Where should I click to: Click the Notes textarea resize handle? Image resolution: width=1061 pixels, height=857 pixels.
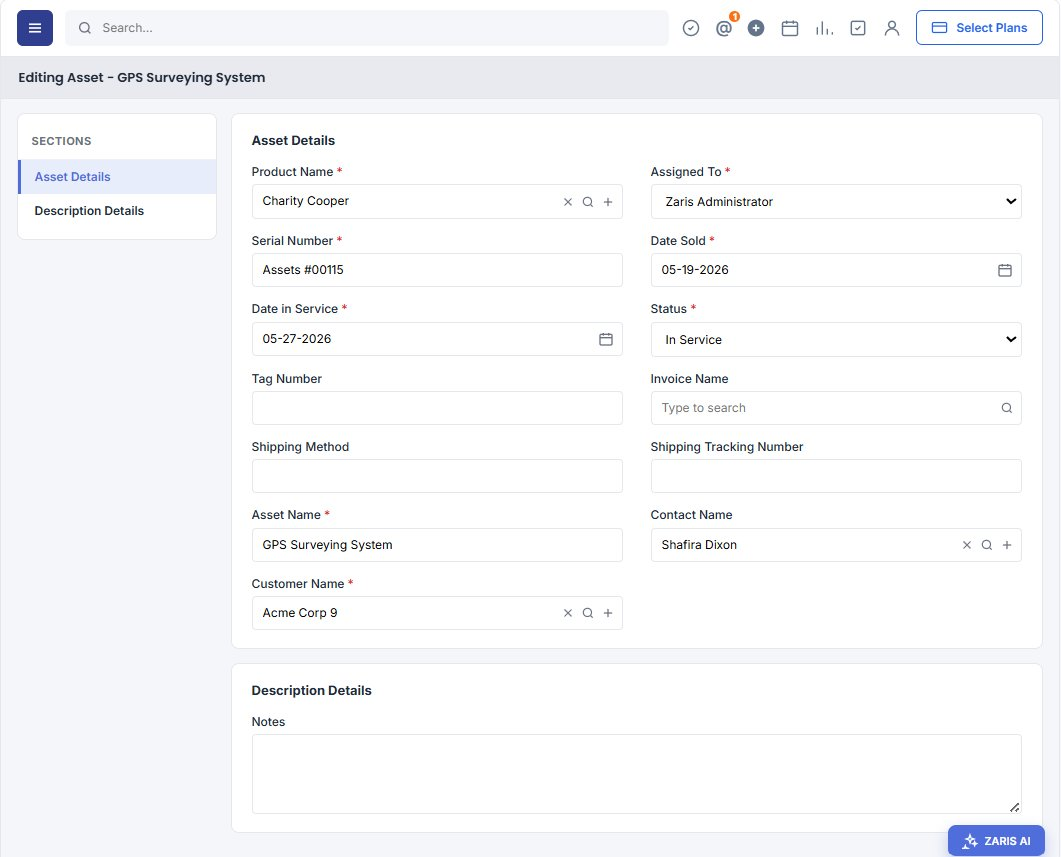1014,807
